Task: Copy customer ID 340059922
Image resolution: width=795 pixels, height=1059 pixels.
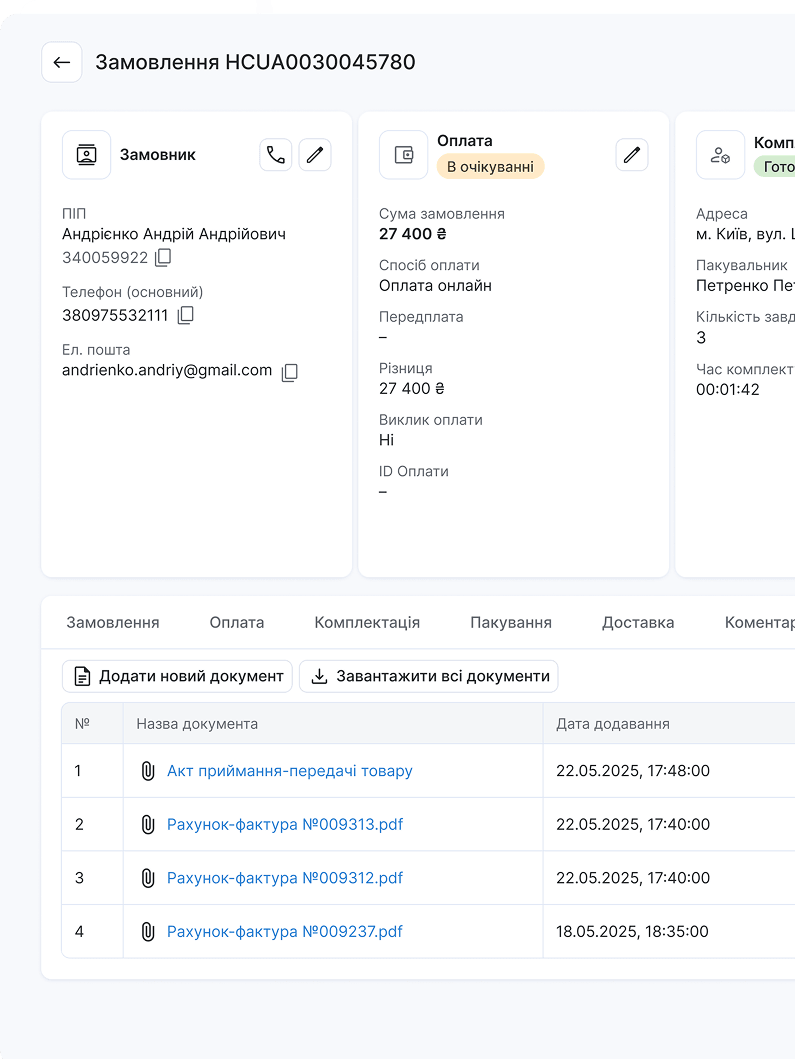Action: [x=163, y=257]
